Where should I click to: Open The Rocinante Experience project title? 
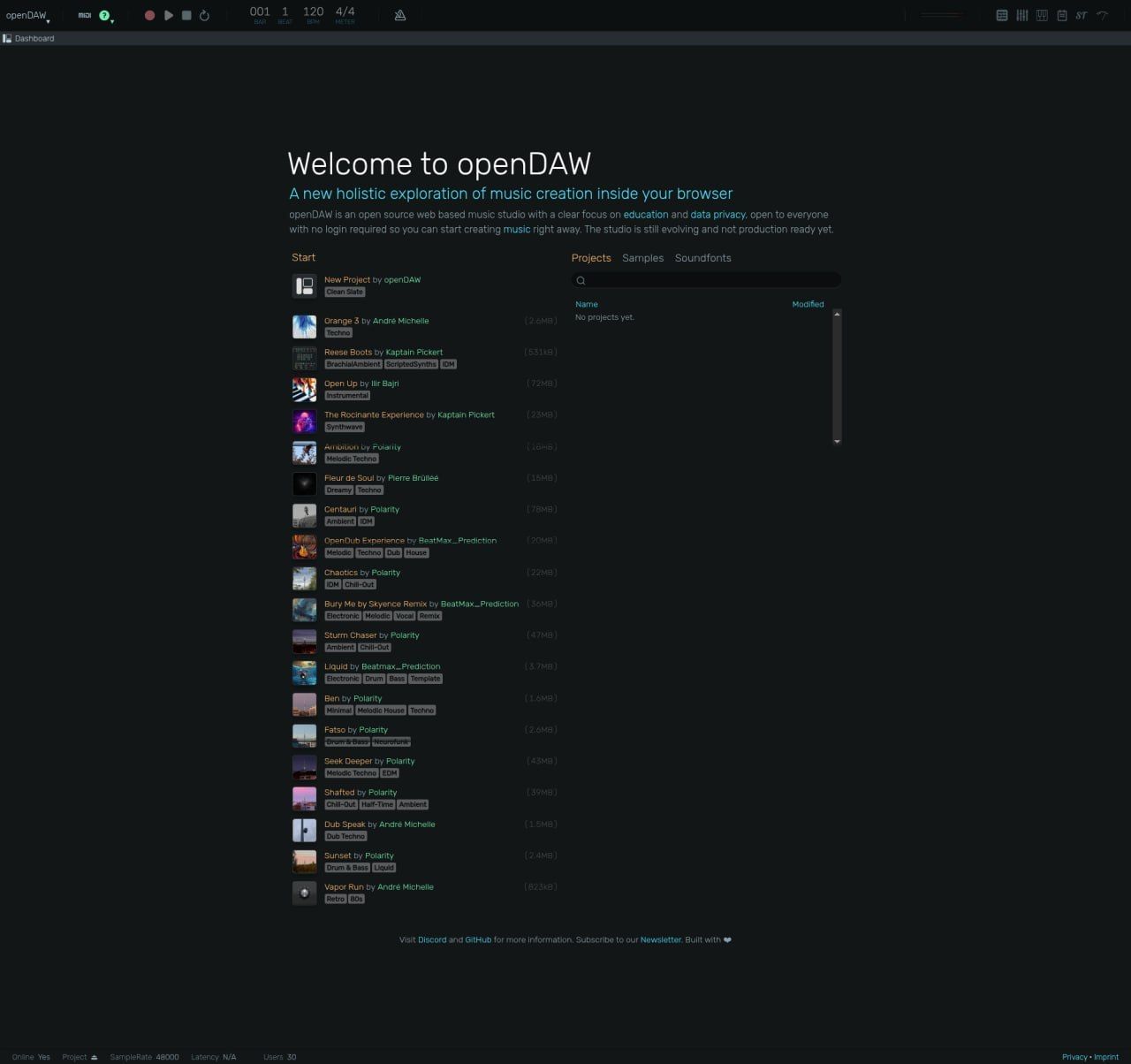tap(374, 414)
